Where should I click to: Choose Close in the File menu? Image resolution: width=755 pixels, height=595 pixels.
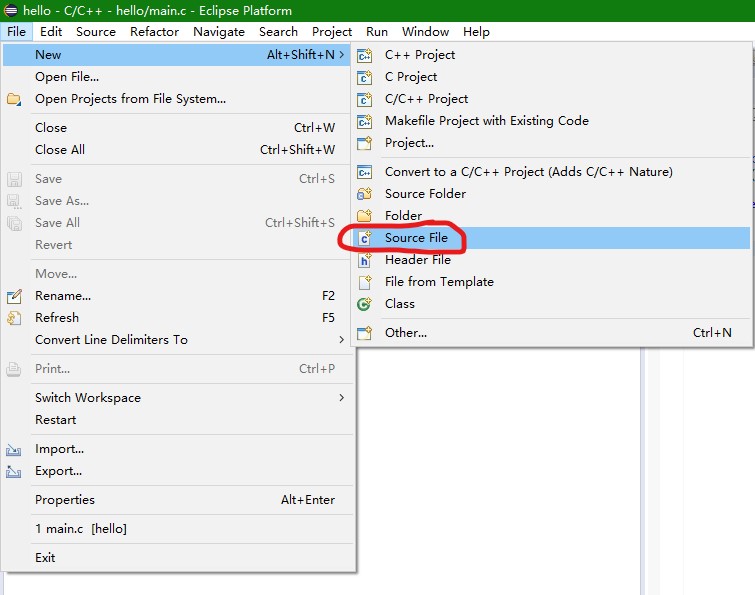tap(178, 128)
